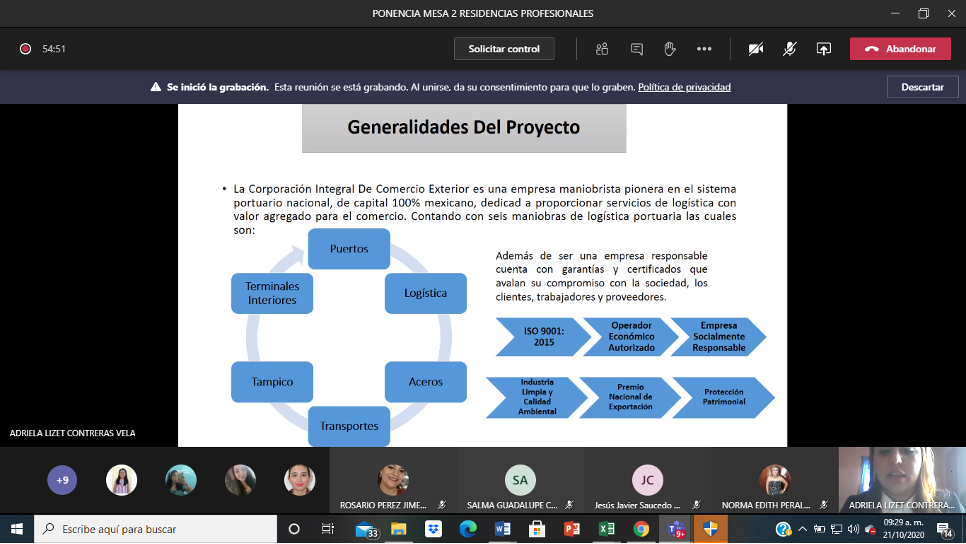Open the Mail app in taskbar
Viewport: 966px width, 544px height.
(x=366, y=529)
